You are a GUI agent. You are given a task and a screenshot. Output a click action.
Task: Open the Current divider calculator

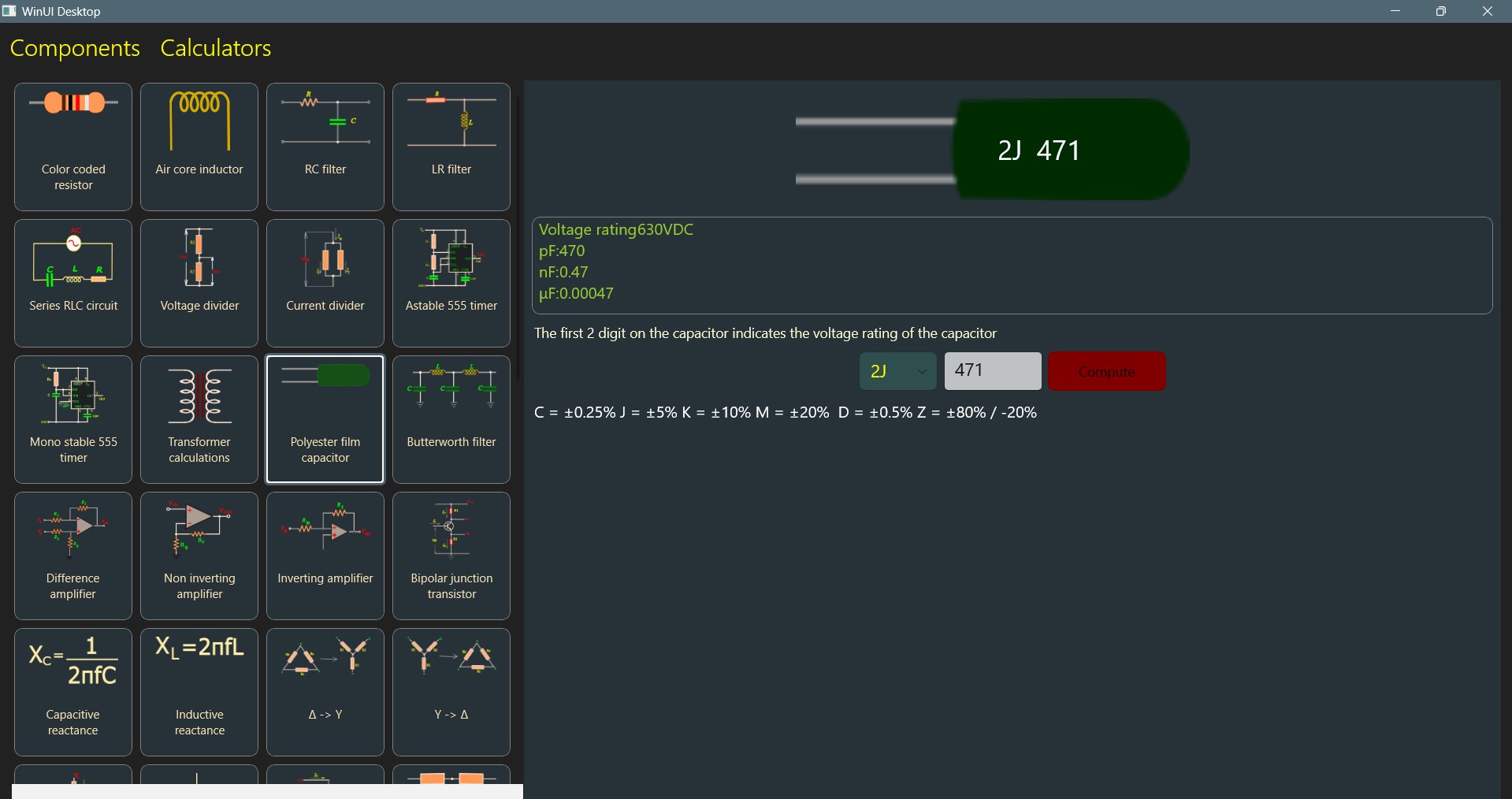click(x=325, y=283)
